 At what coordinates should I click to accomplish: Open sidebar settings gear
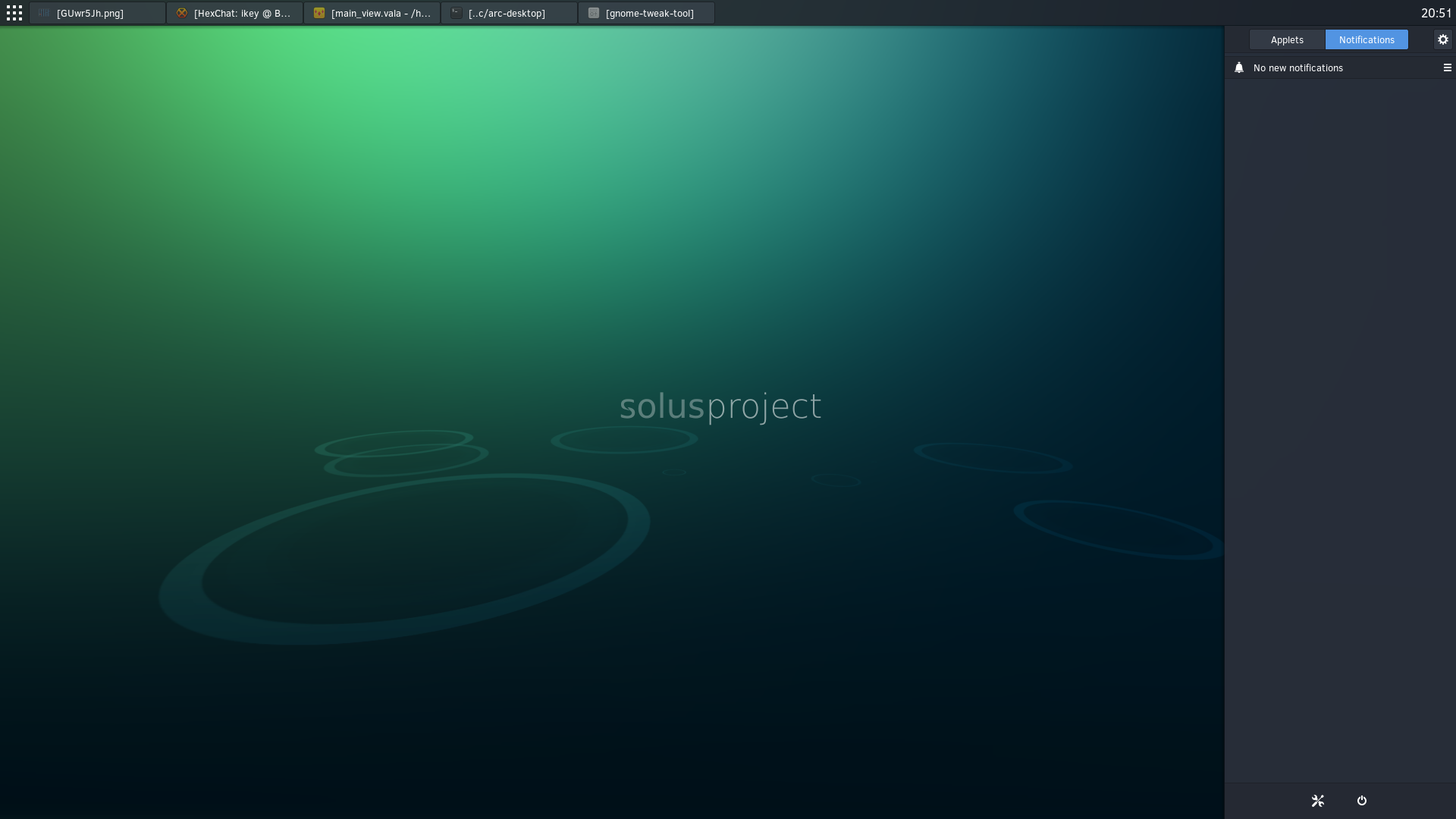coord(1443,39)
